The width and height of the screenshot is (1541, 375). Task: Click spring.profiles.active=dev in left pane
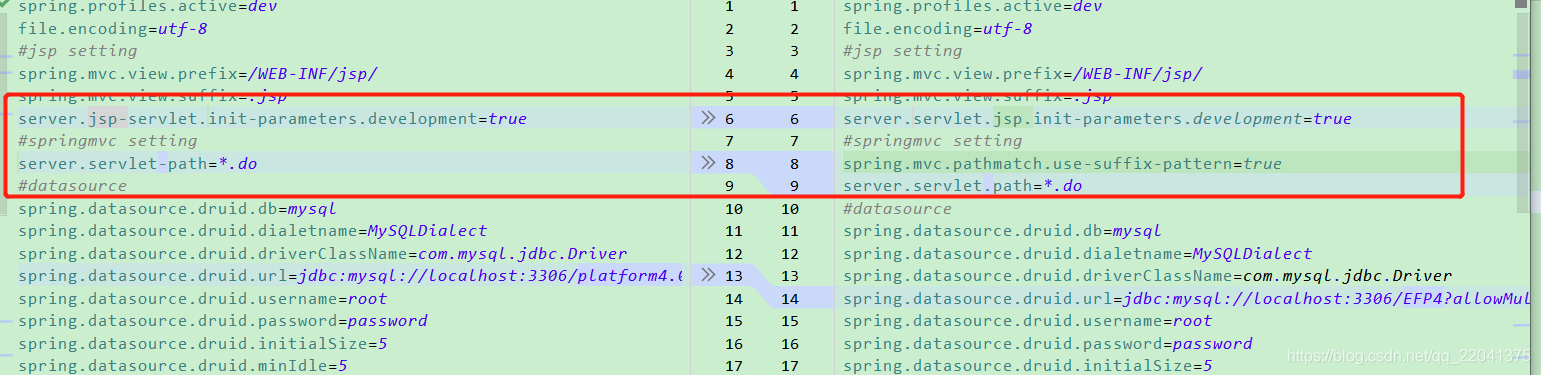[148, 7]
